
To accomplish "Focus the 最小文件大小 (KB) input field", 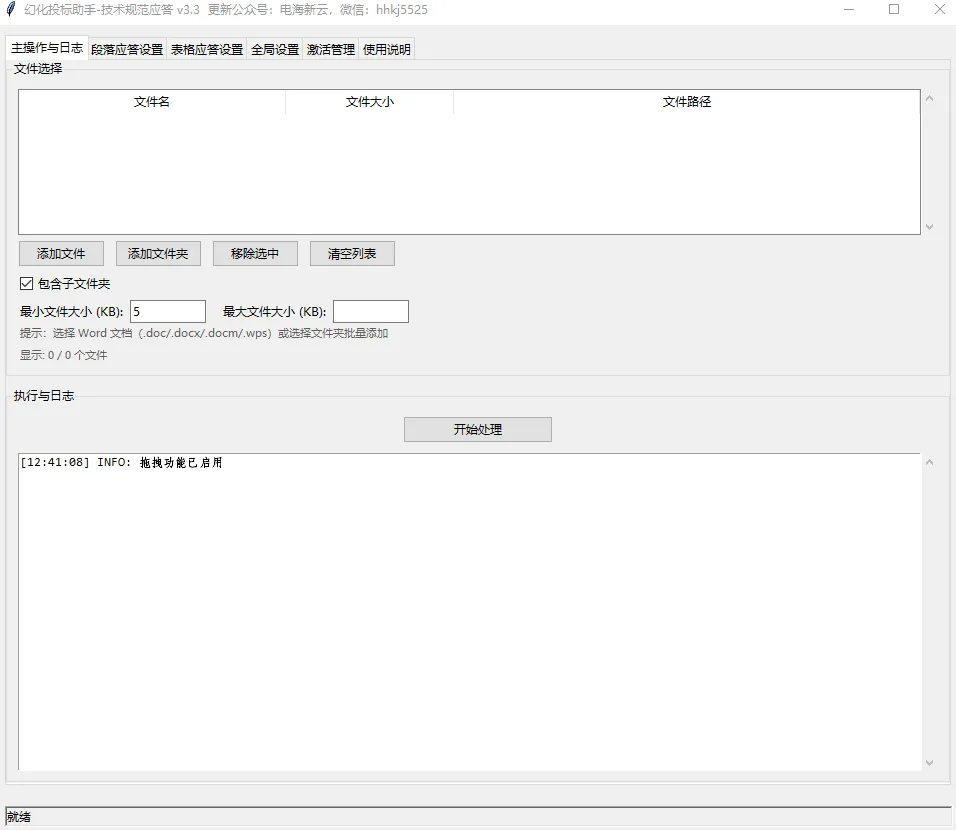I will click(168, 312).
